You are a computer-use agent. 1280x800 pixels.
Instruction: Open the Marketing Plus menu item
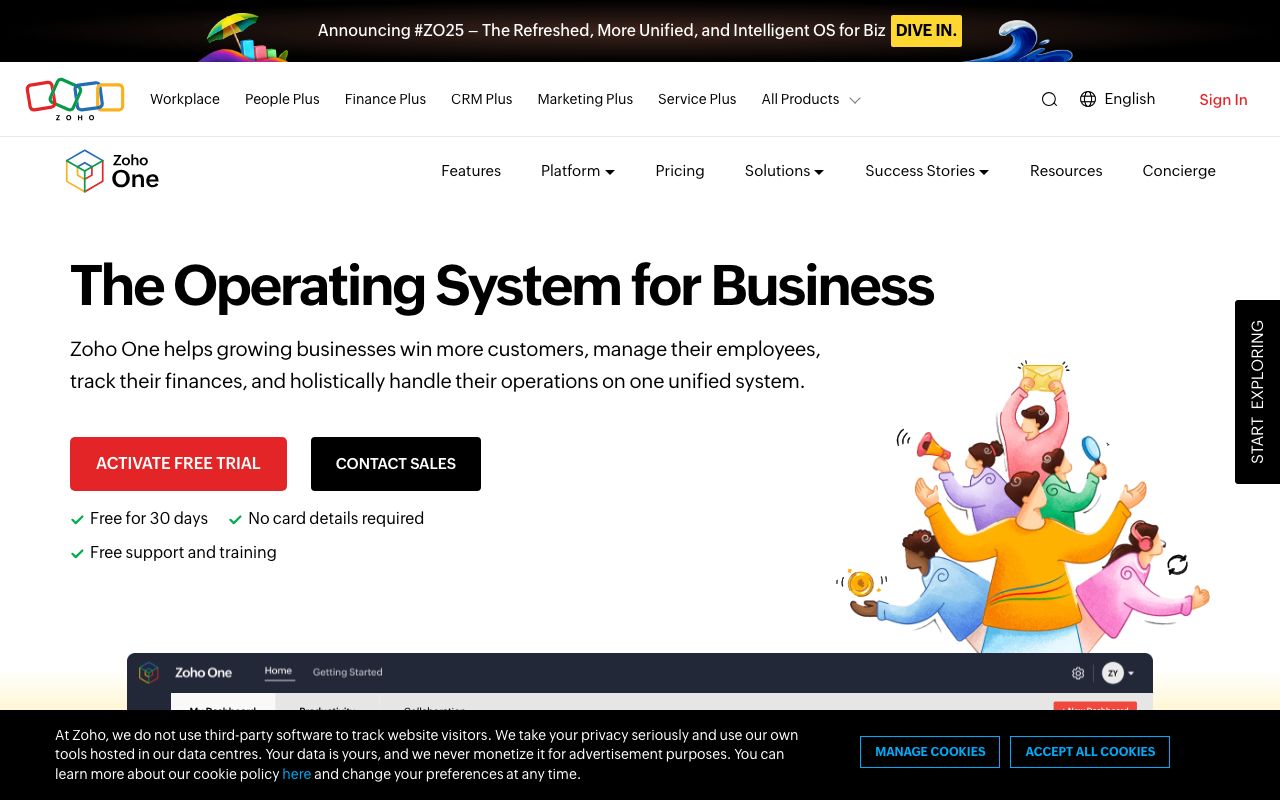[585, 99]
